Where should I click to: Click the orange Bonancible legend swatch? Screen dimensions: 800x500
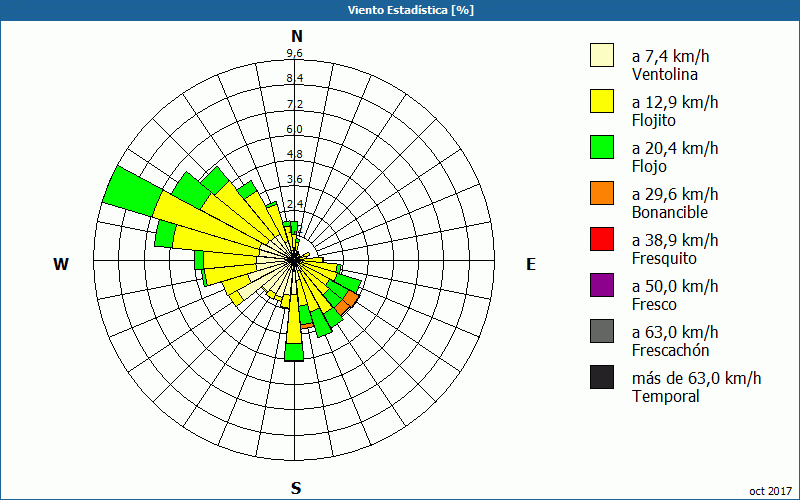[602, 193]
